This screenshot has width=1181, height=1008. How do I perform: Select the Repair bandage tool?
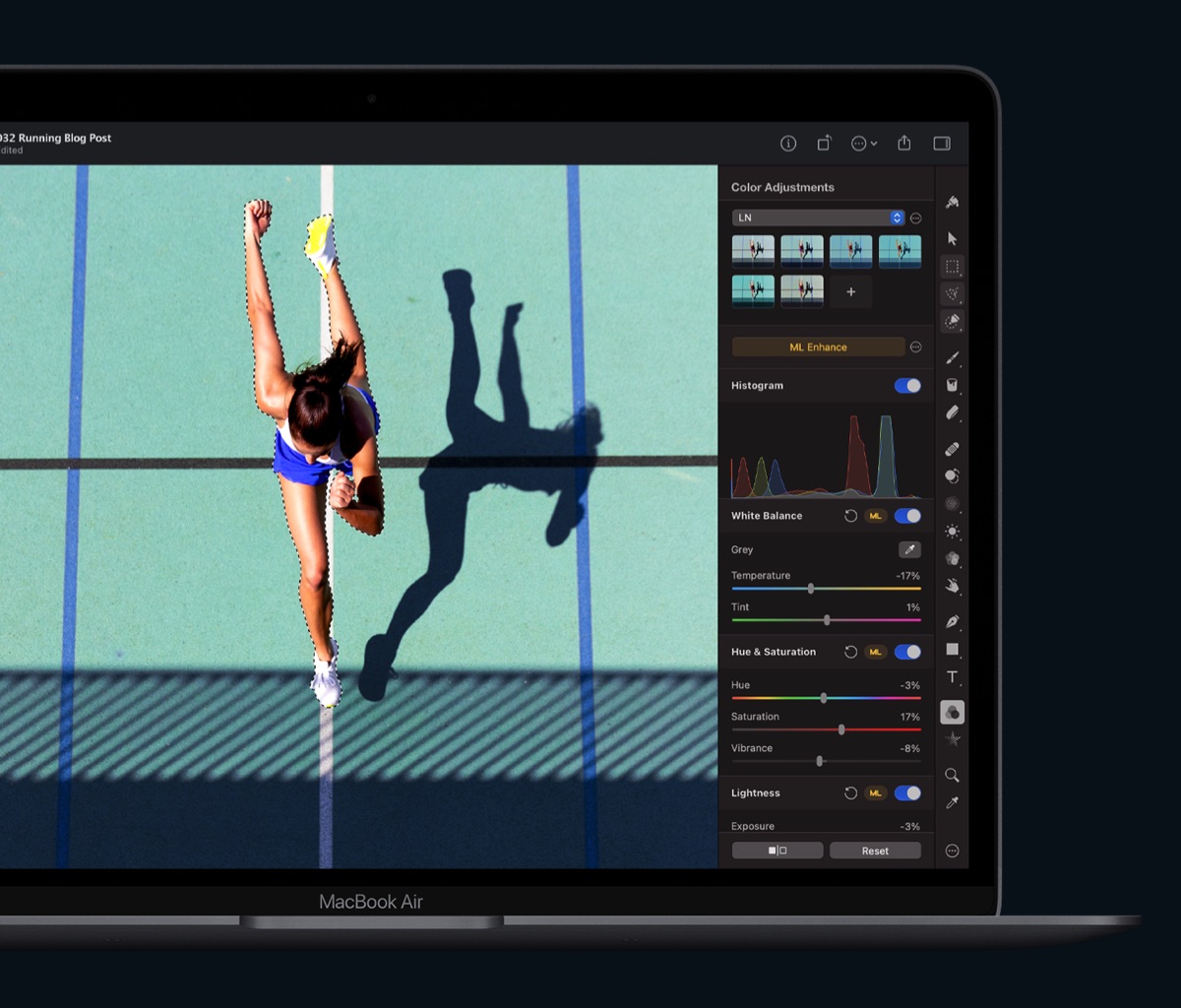(952, 449)
